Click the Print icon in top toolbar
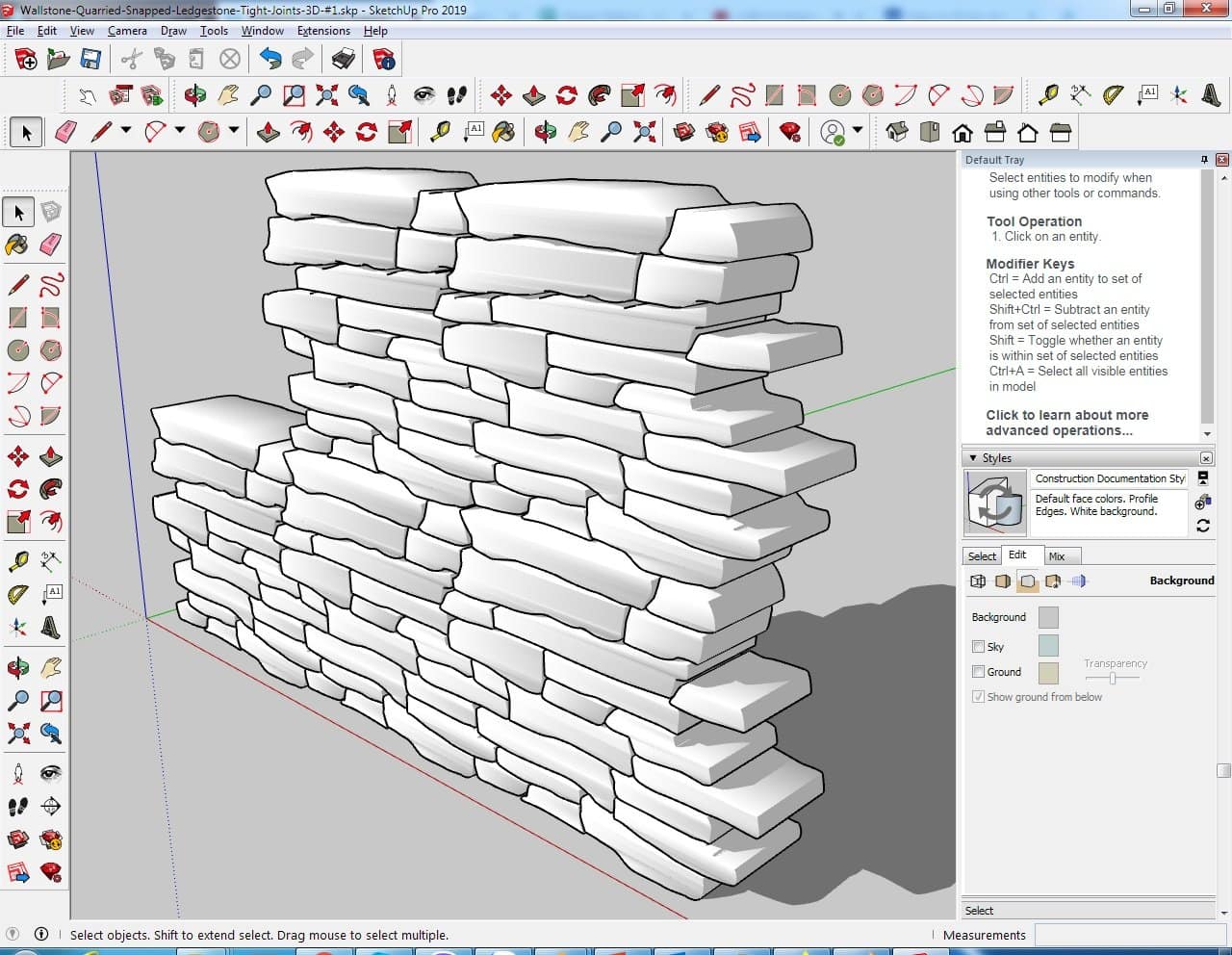The width and height of the screenshot is (1232, 955). click(344, 60)
